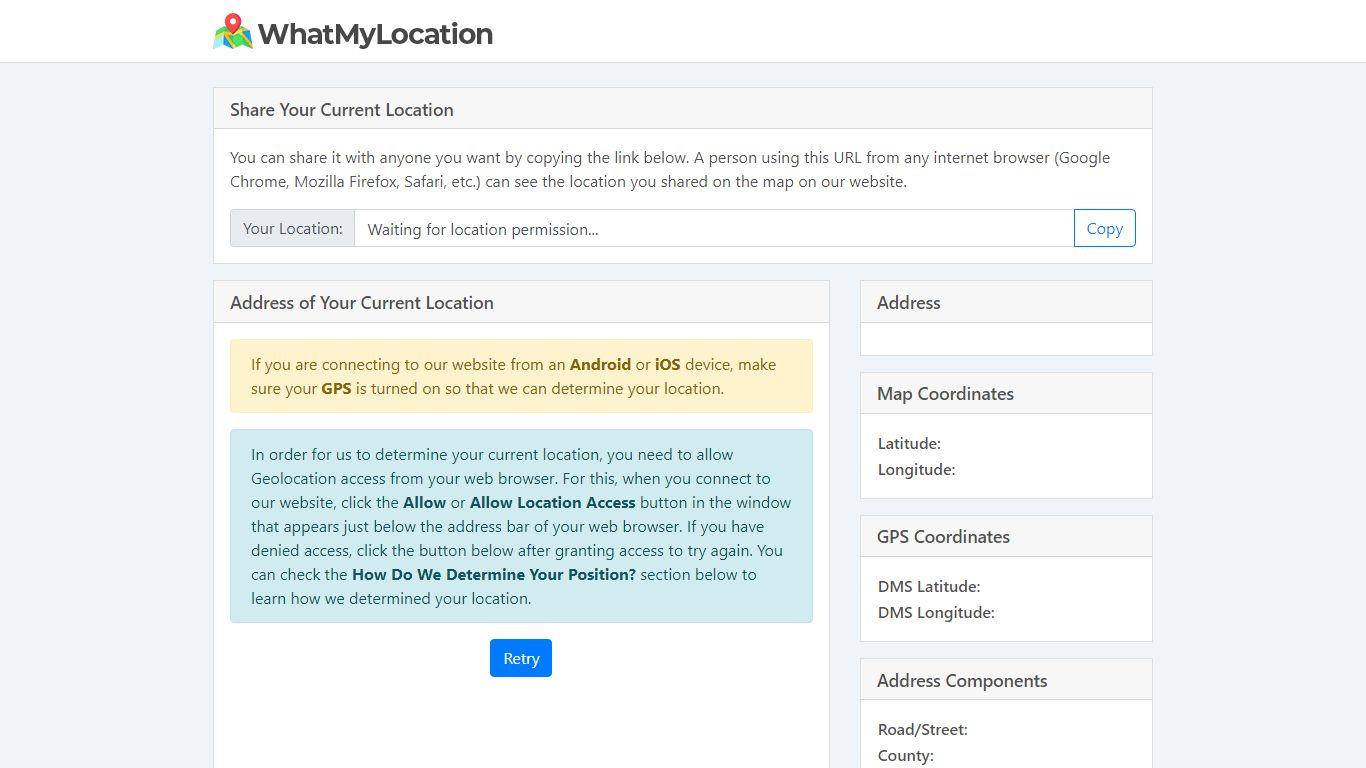Click the yellow GPS warning notice
Image resolution: width=1366 pixels, height=768 pixels.
pos(521,376)
